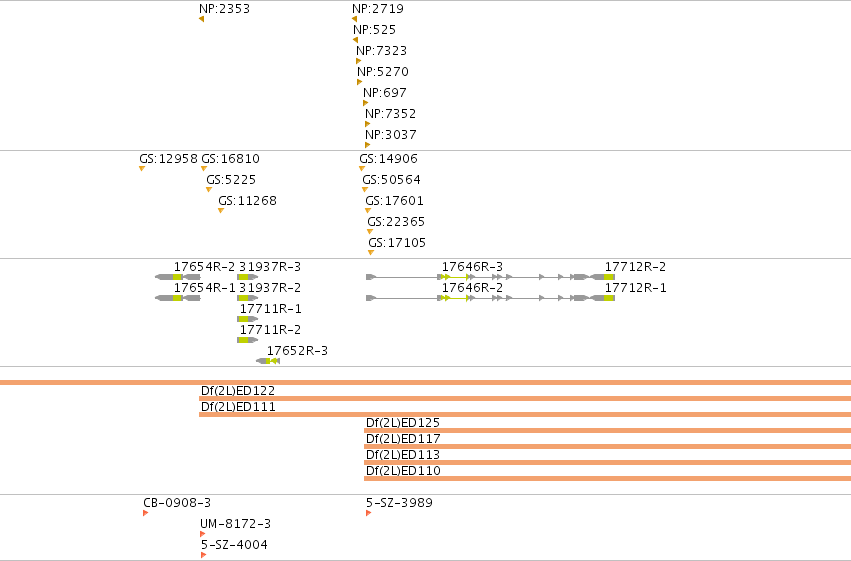Click the NP:2353 insertion marker triangle

tap(201, 19)
